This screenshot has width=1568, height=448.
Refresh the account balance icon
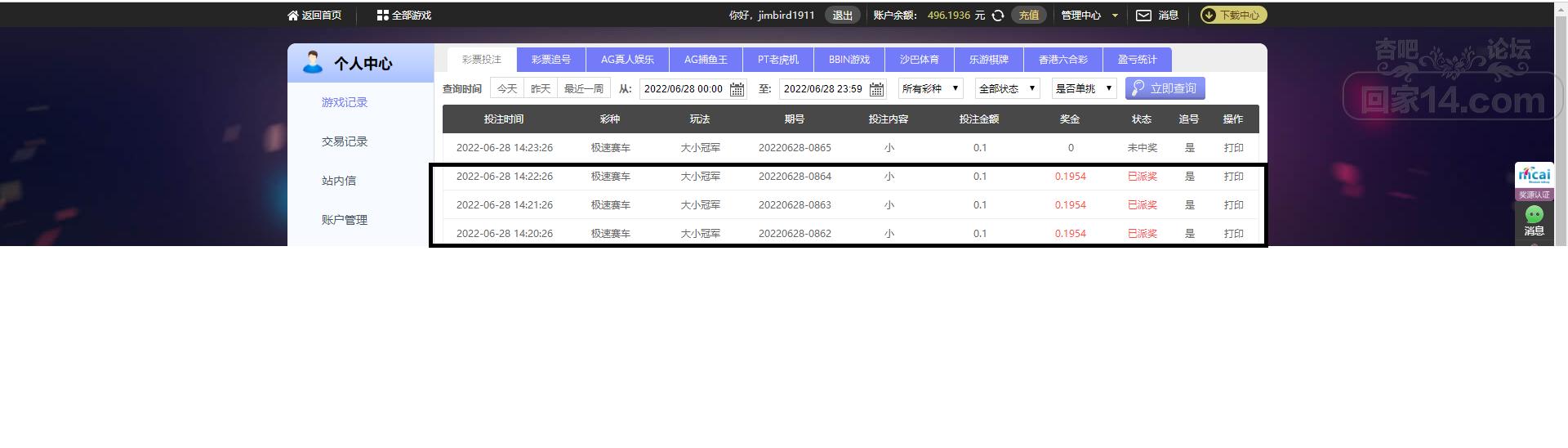coord(997,16)
